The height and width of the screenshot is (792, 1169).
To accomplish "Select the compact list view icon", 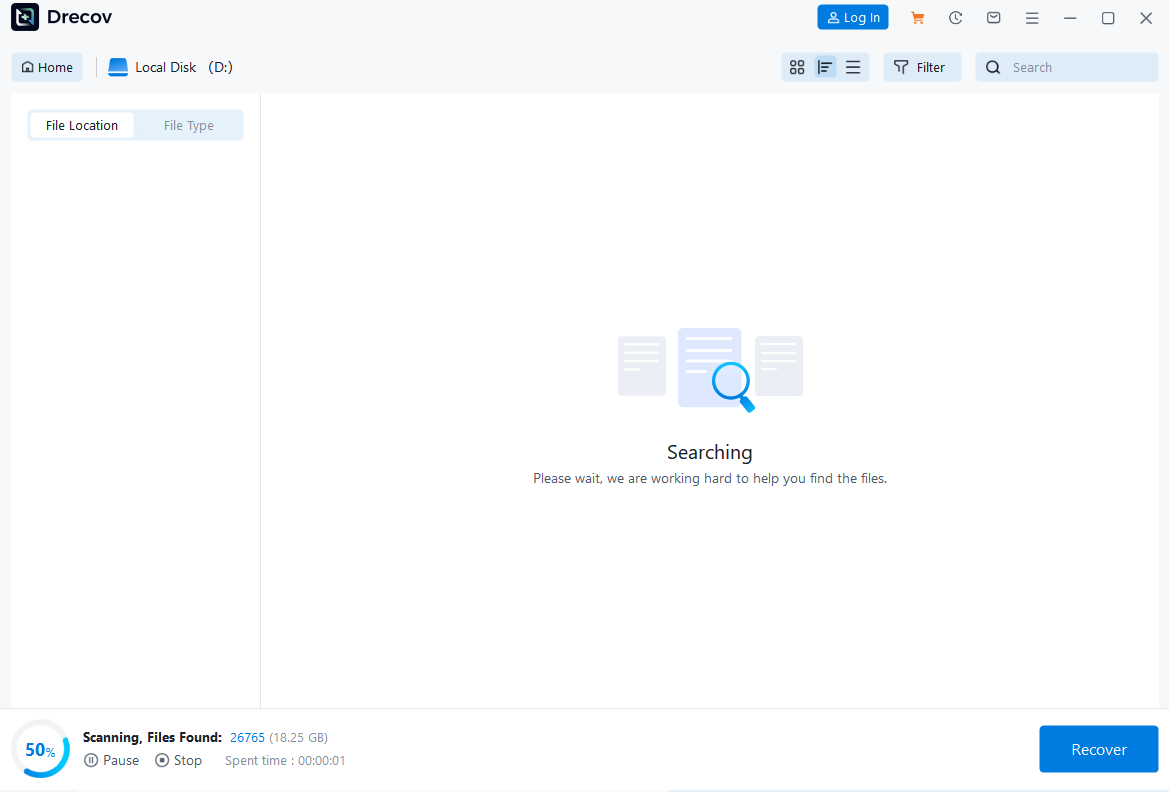I will [x=853, y=67].
